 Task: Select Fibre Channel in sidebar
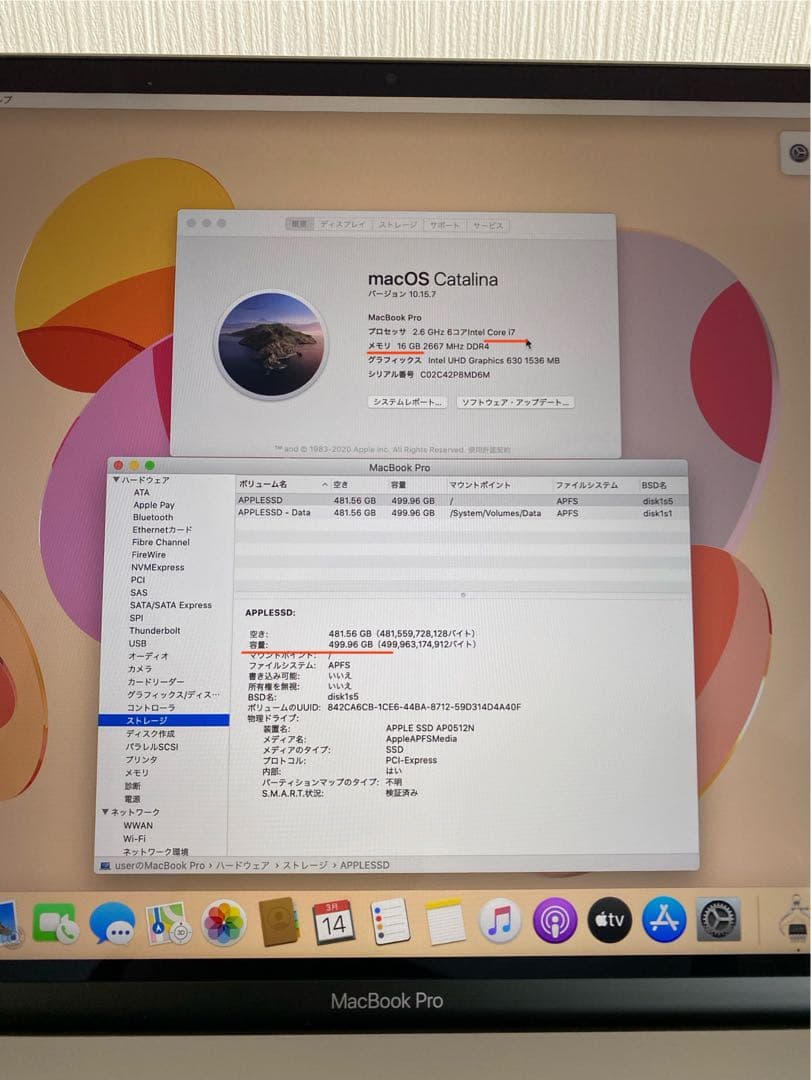coord(161,542)
